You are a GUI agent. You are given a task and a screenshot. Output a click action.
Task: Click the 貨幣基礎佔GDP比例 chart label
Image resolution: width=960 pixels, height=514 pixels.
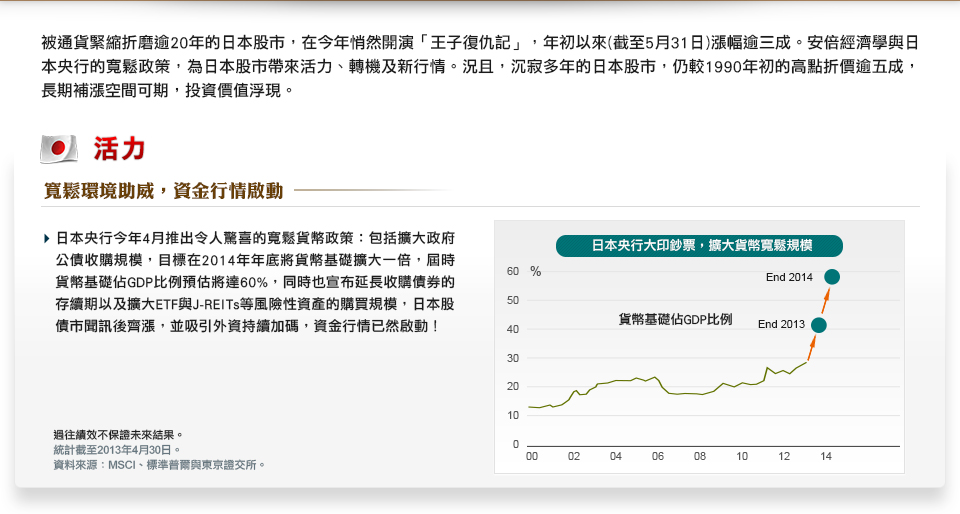tap(675, 320)
